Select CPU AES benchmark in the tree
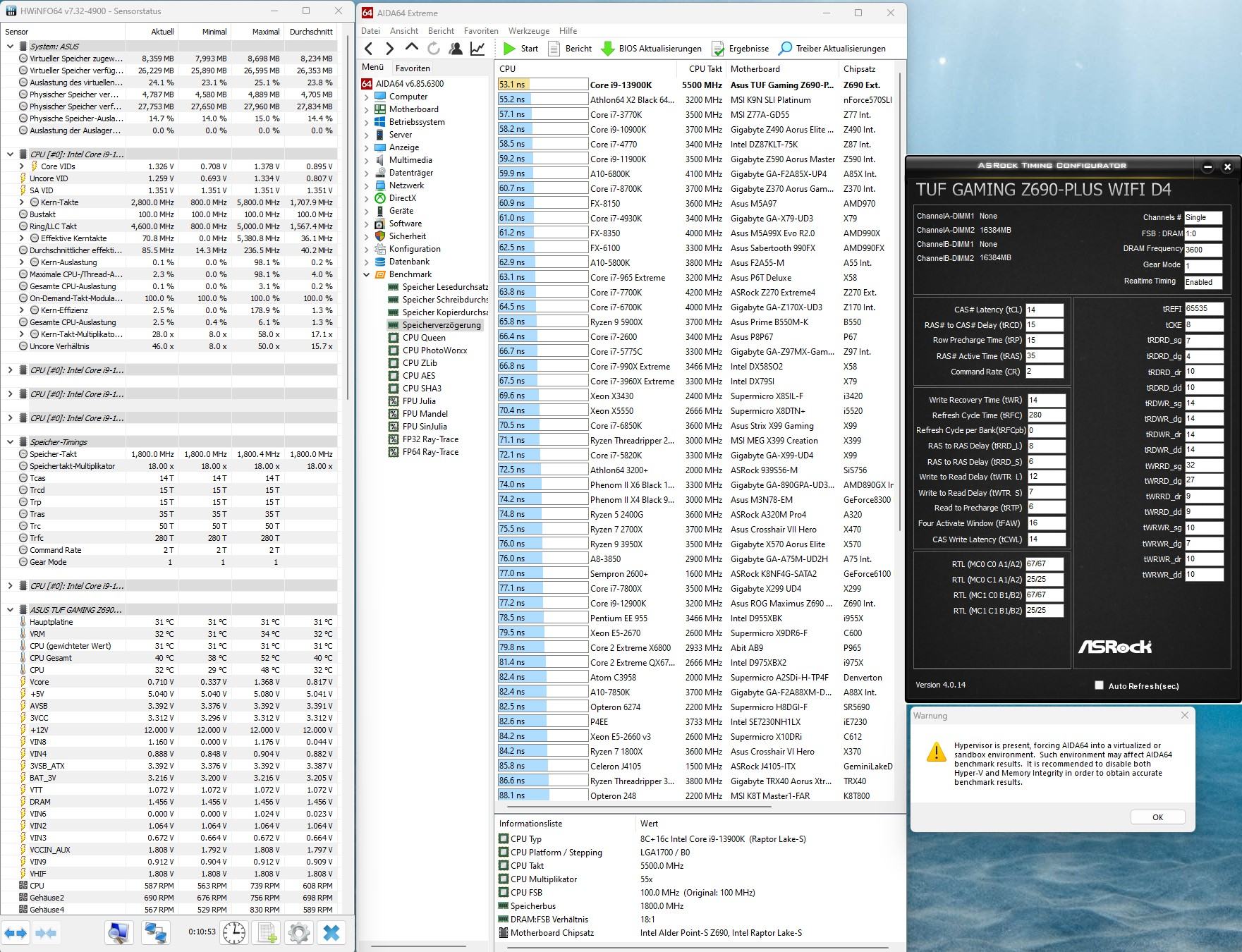The height and width of the screenshot is (952, 1242). click(419, 376)
